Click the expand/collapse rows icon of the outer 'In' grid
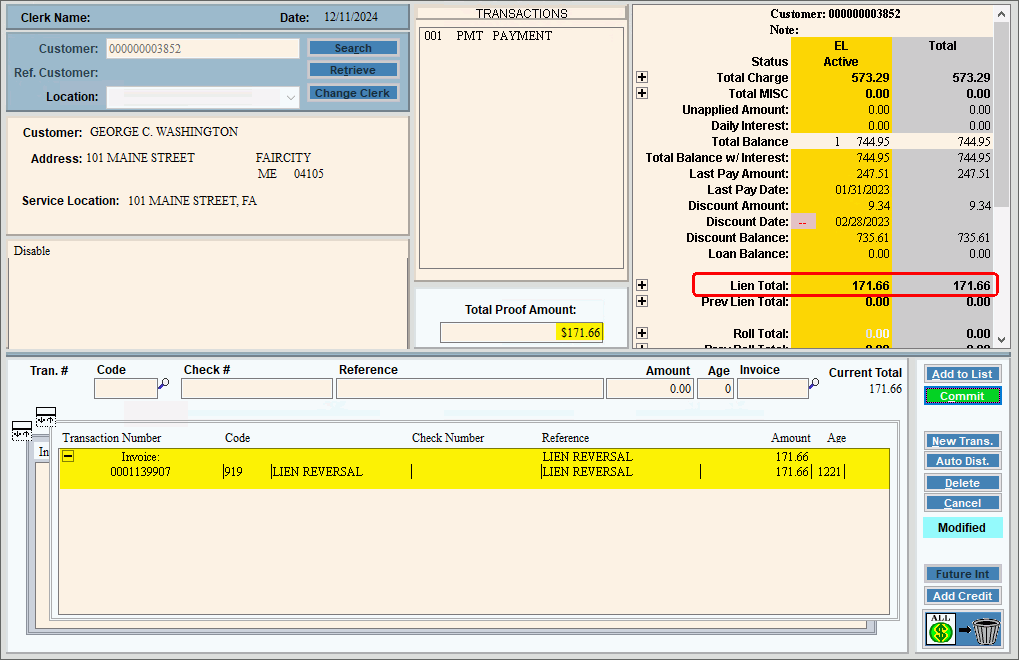 coord(21,431)
